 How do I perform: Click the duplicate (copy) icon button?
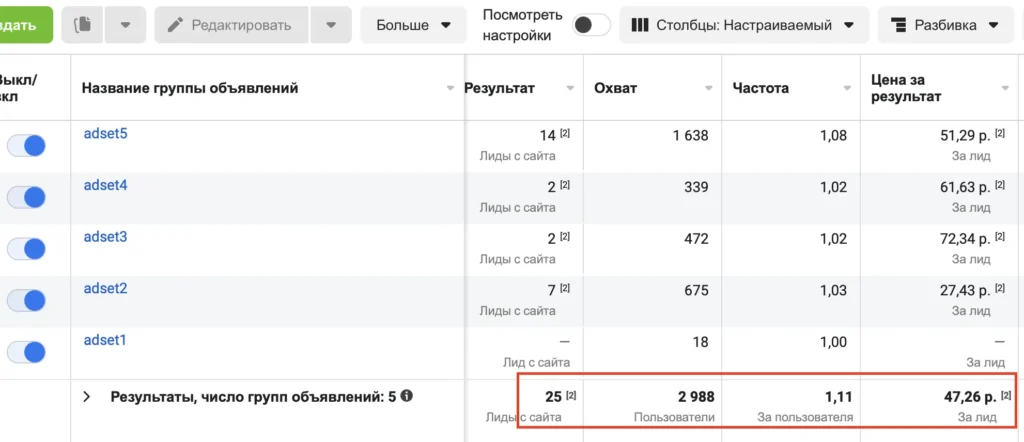83,25
